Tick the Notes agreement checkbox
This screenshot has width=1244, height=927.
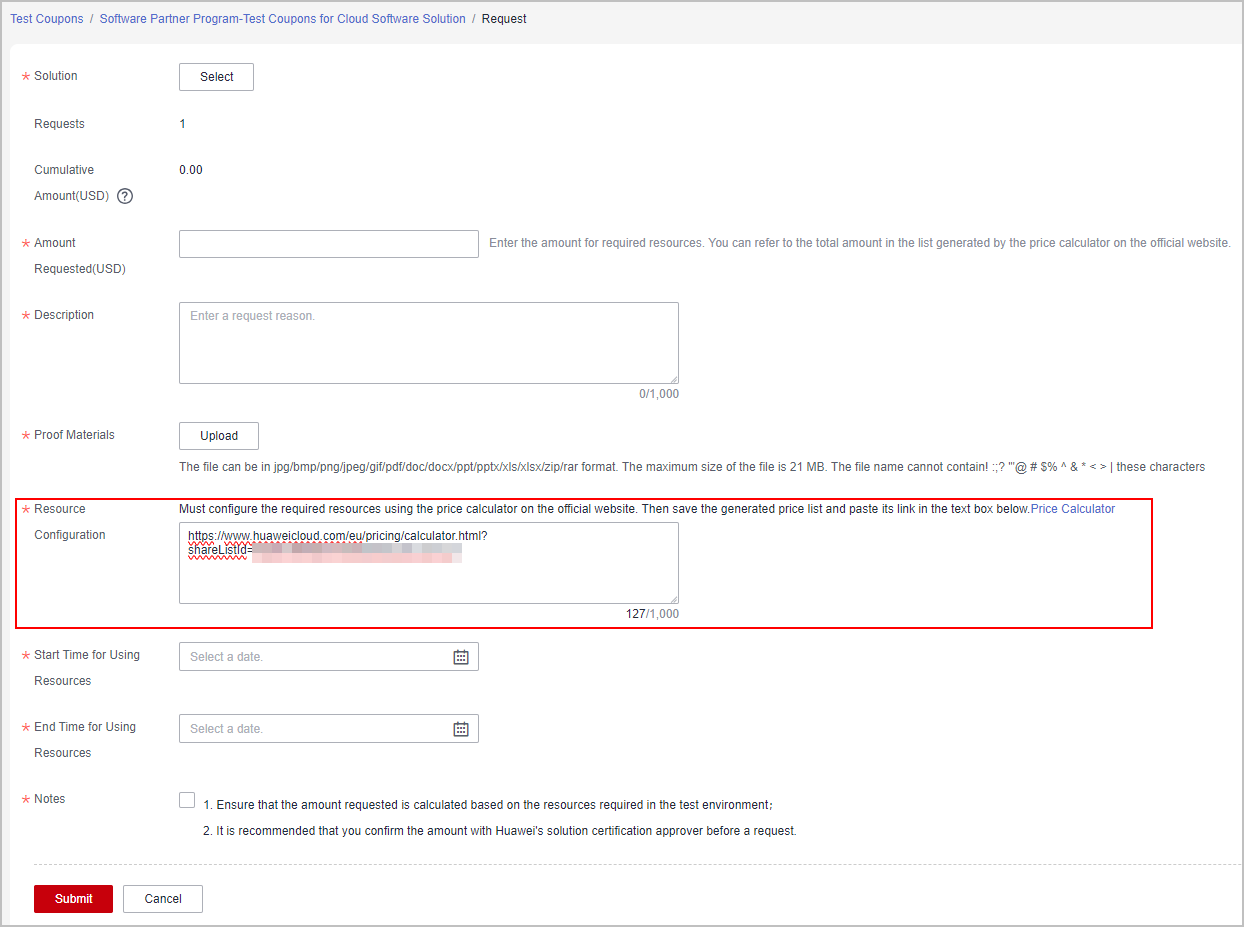pos(187,800)
